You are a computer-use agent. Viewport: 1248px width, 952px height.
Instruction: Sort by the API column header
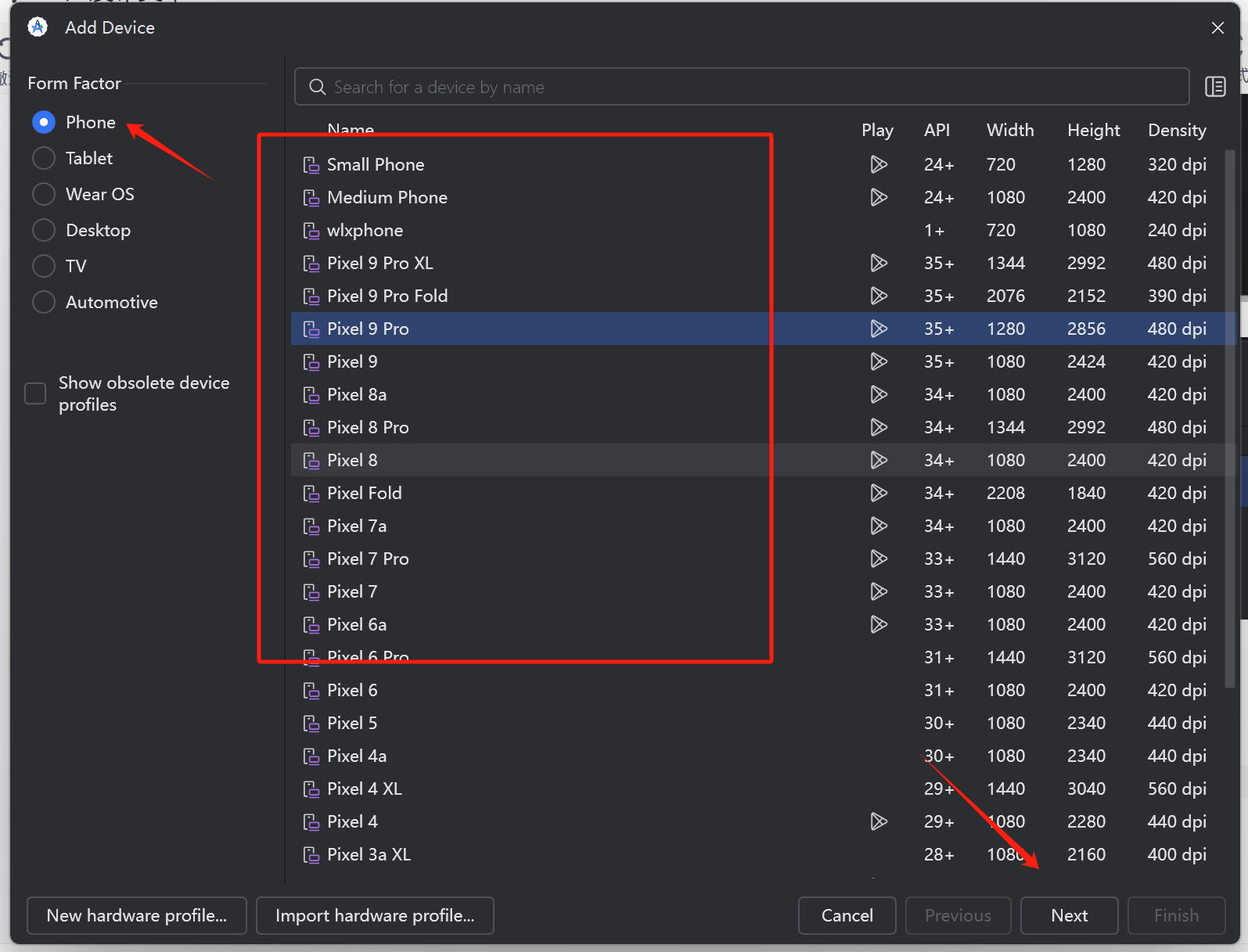click(x=937, y=130)
